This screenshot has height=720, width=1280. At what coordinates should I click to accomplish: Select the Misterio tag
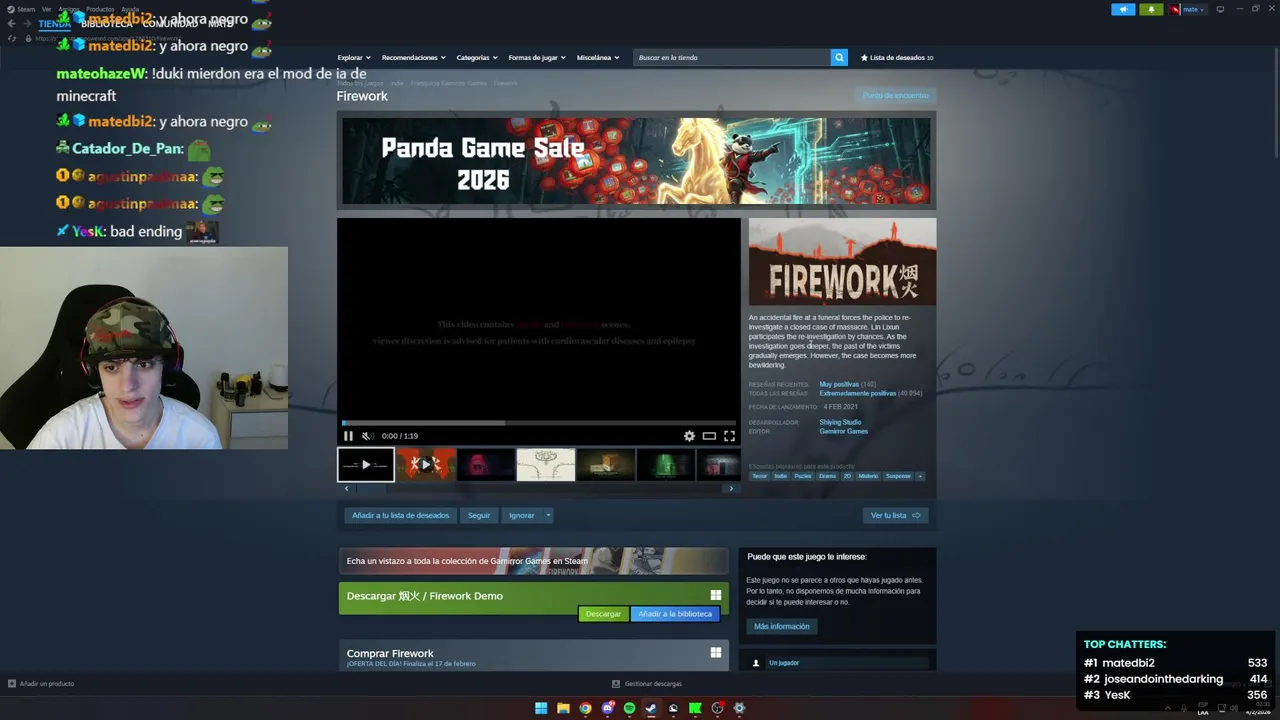click(868, 476)
